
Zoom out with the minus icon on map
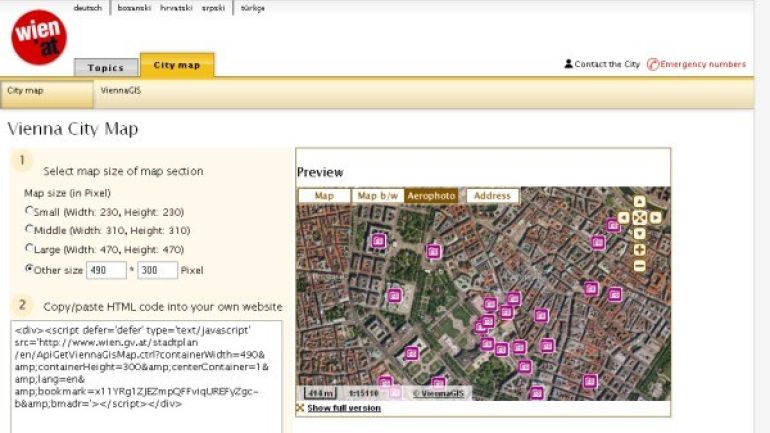[639, 266]
